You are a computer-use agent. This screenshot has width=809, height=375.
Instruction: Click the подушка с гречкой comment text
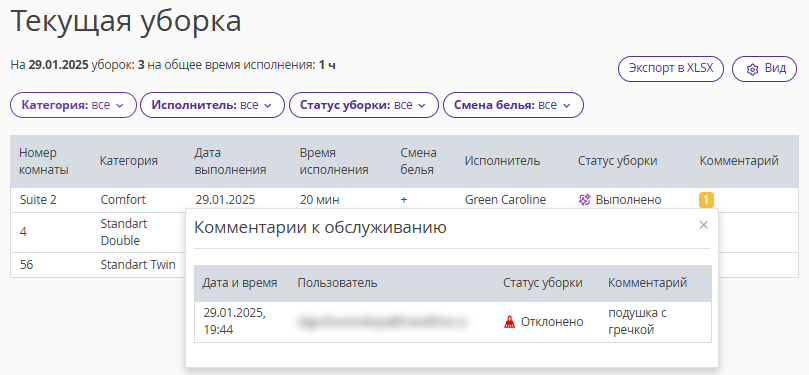[638, 321]
